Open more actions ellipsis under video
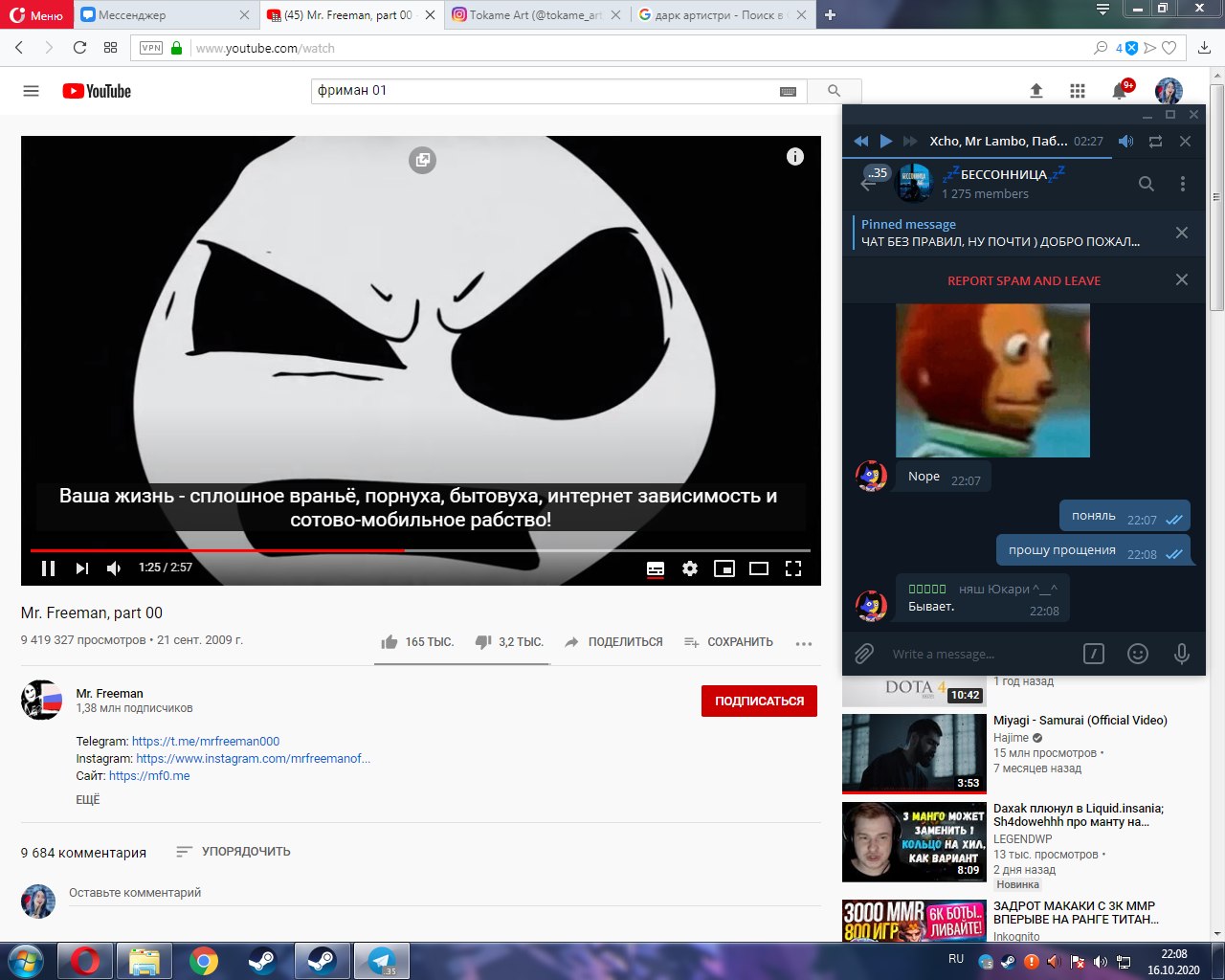Viewport: 1225px width, 980px height. click(x=804, y=643)
